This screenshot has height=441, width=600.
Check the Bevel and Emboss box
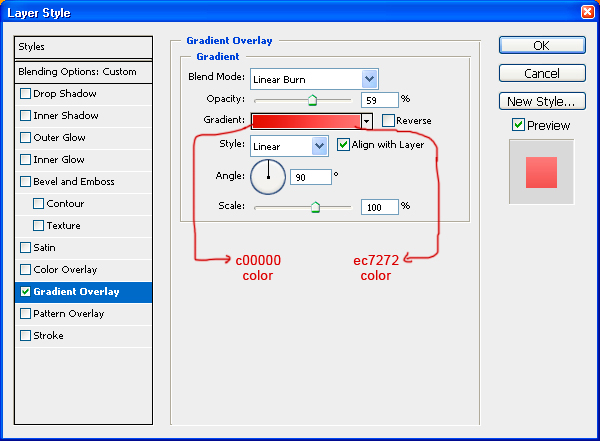[25, 181]
